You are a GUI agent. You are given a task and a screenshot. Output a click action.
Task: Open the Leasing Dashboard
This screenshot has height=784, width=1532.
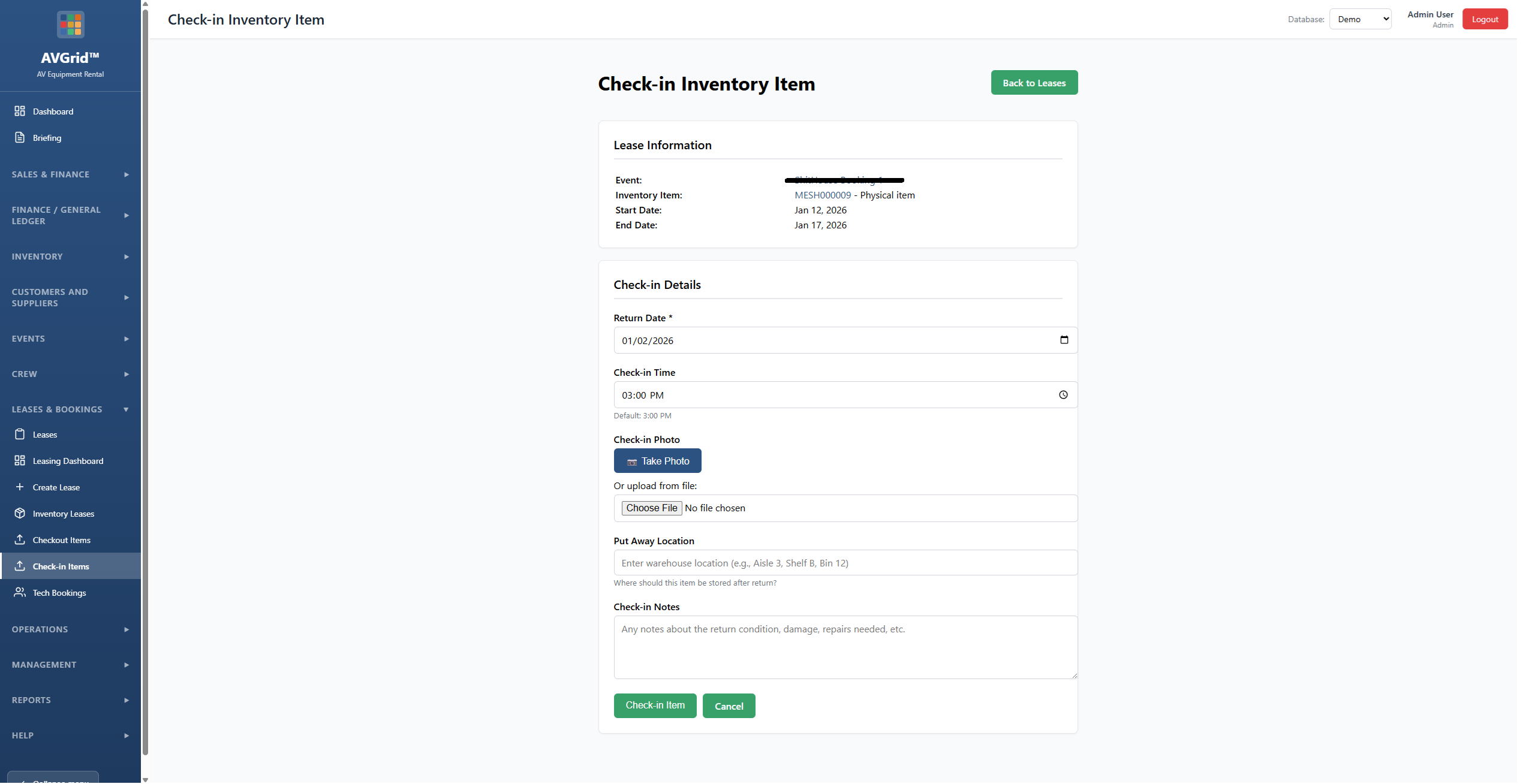tap(68, 460)
